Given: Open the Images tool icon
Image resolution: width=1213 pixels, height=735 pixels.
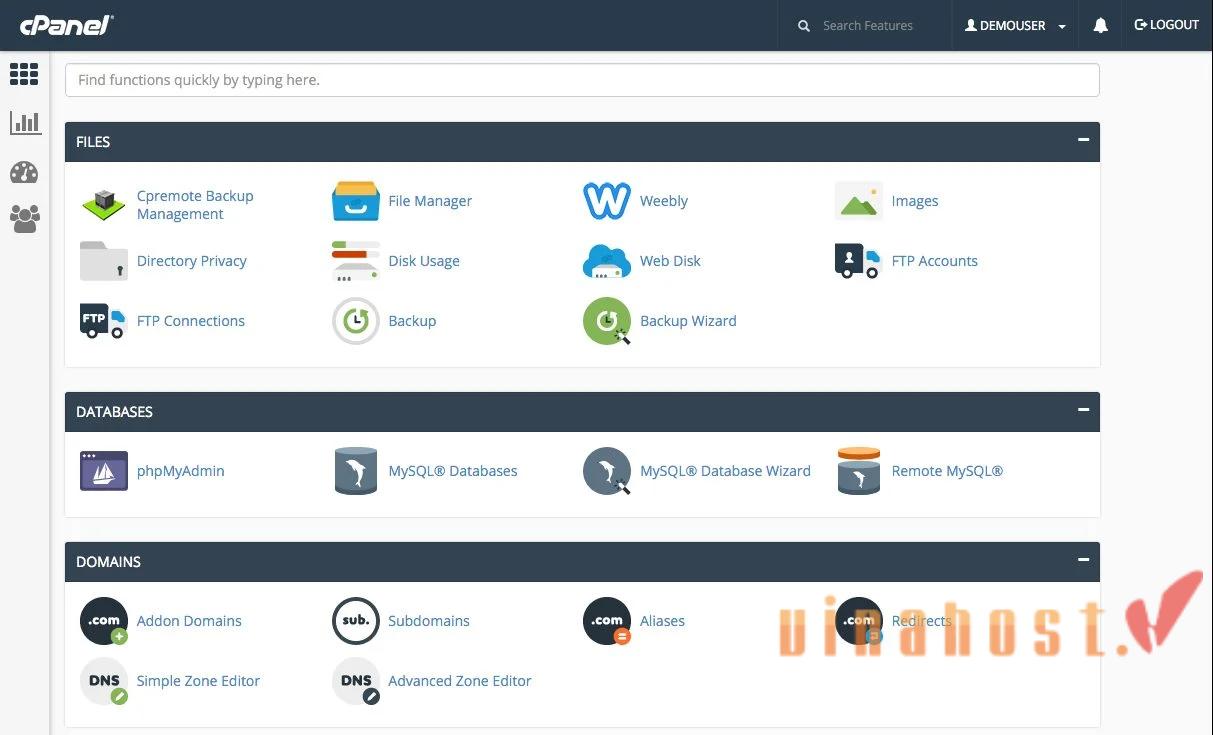Looking at the screenshot, I should pos(859,201).
